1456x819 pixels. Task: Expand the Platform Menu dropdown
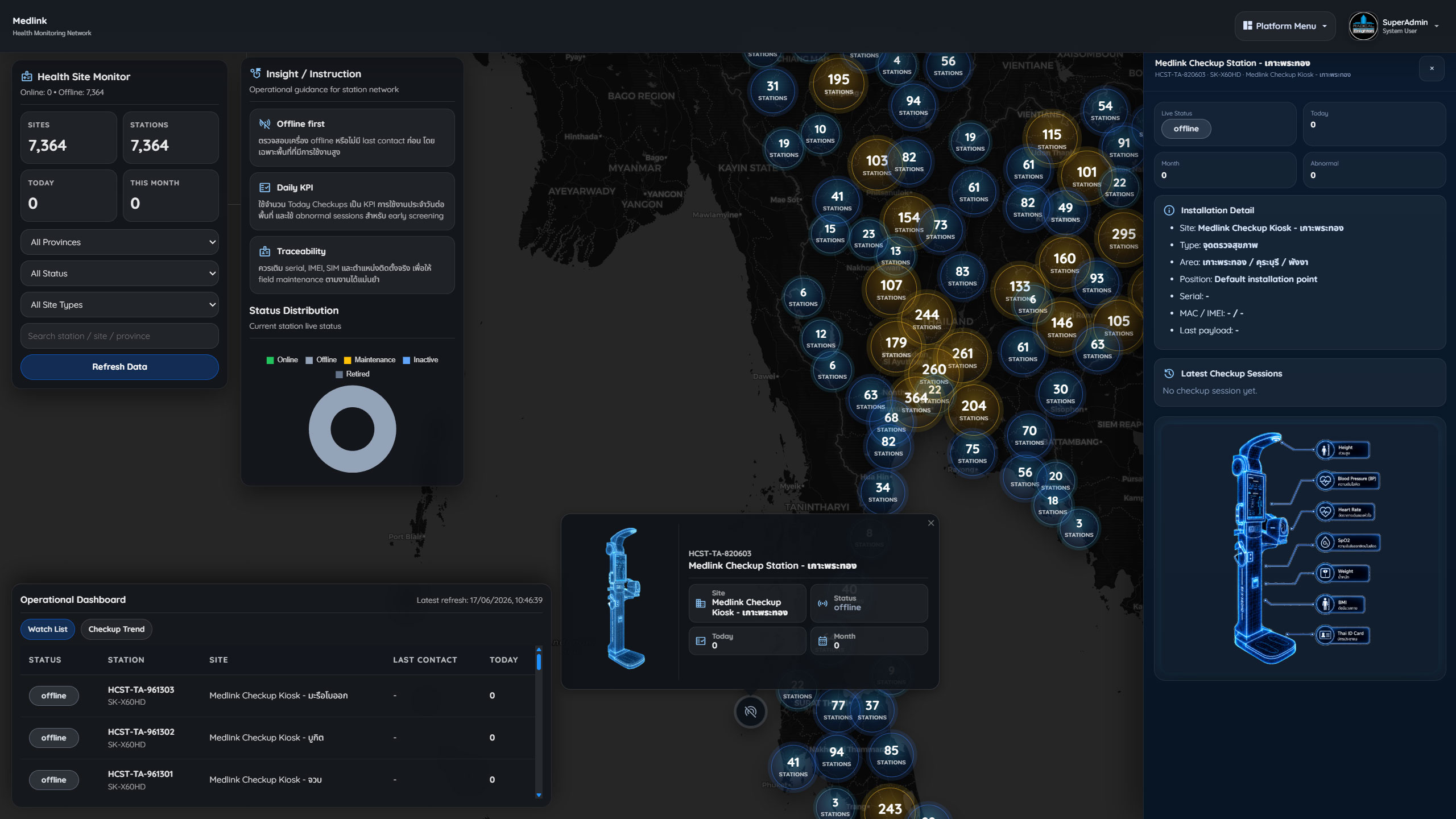click(x=1285, y=26)
